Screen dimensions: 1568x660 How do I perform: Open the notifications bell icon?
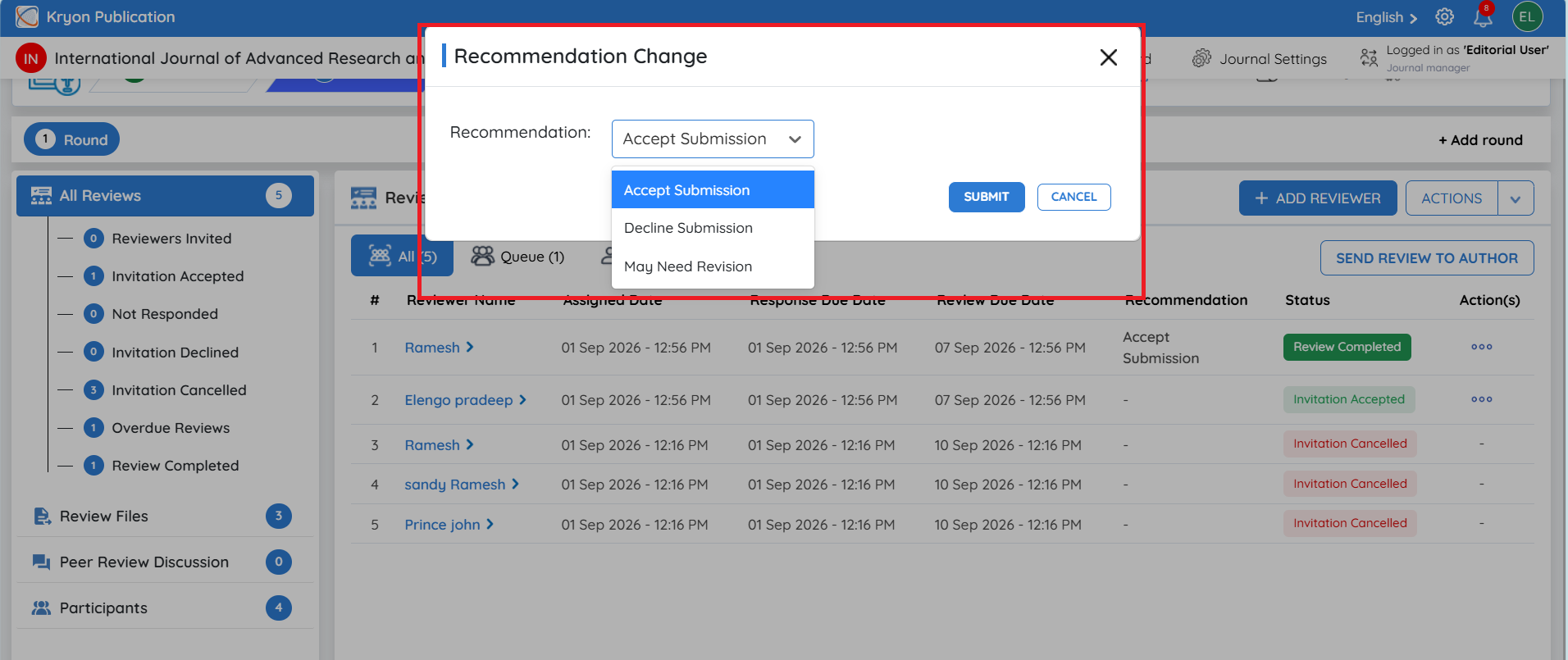[1484, 17]
